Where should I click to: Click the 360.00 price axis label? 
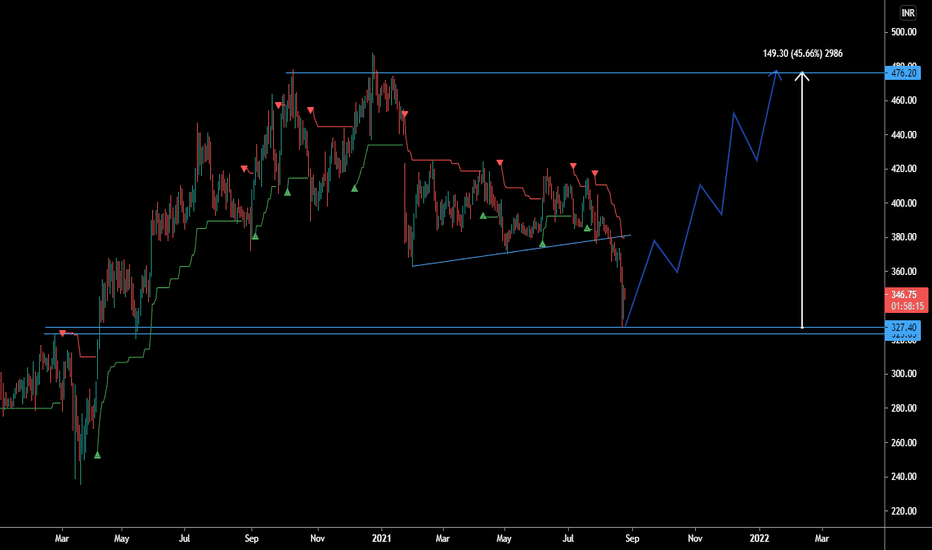(903, 272)
